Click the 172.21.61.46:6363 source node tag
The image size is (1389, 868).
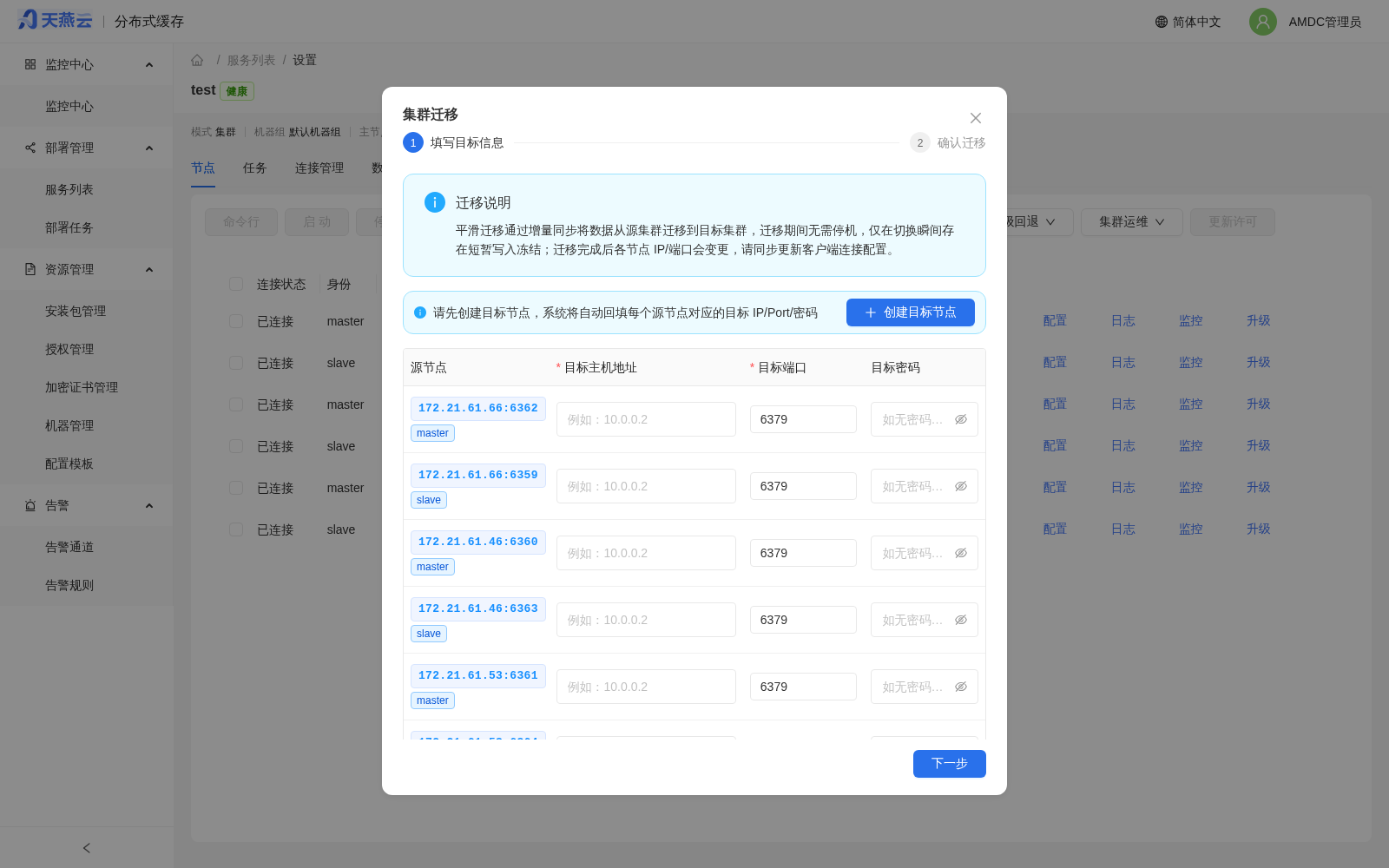(x=478, y=608)
